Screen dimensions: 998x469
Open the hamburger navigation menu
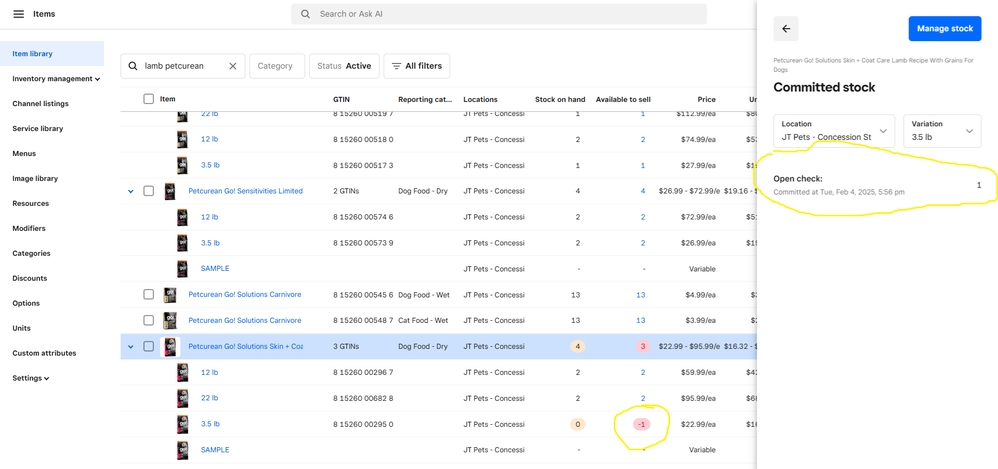(x=18, y=14)
